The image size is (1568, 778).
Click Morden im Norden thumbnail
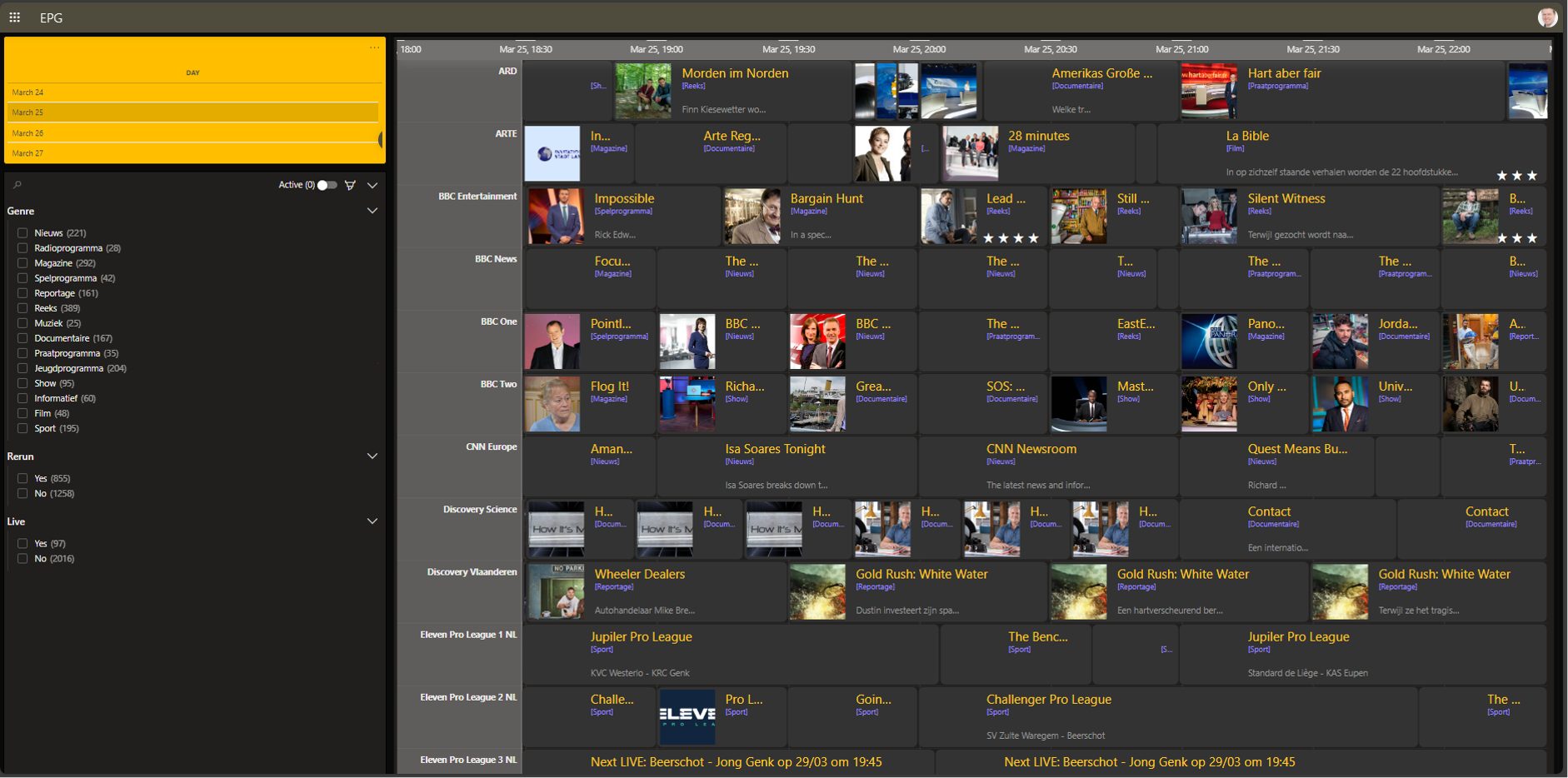click(643, 91)
